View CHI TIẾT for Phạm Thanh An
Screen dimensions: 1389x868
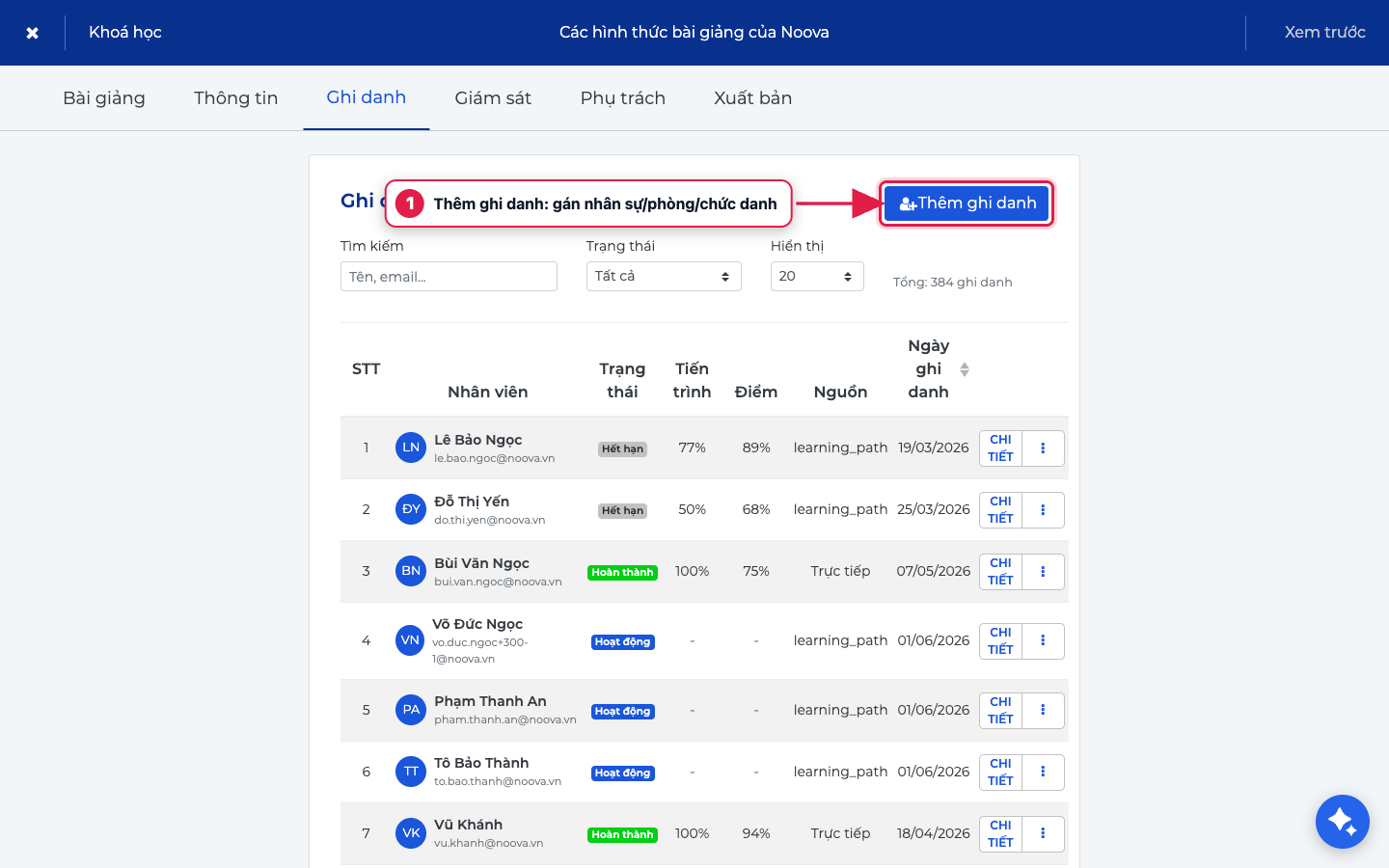click(x=1000, y=711)
